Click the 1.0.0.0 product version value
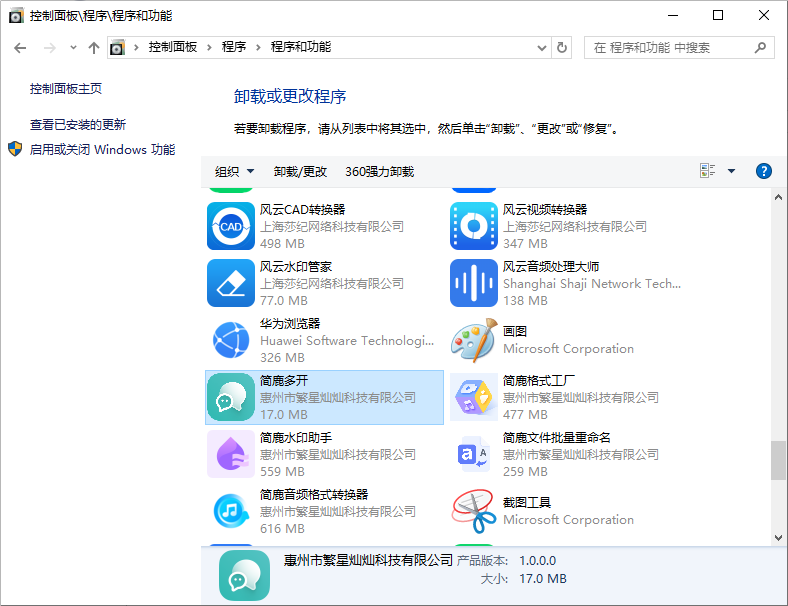Image resolution: width=788 pixels, height=606 pixels. (x=537, y=560)
